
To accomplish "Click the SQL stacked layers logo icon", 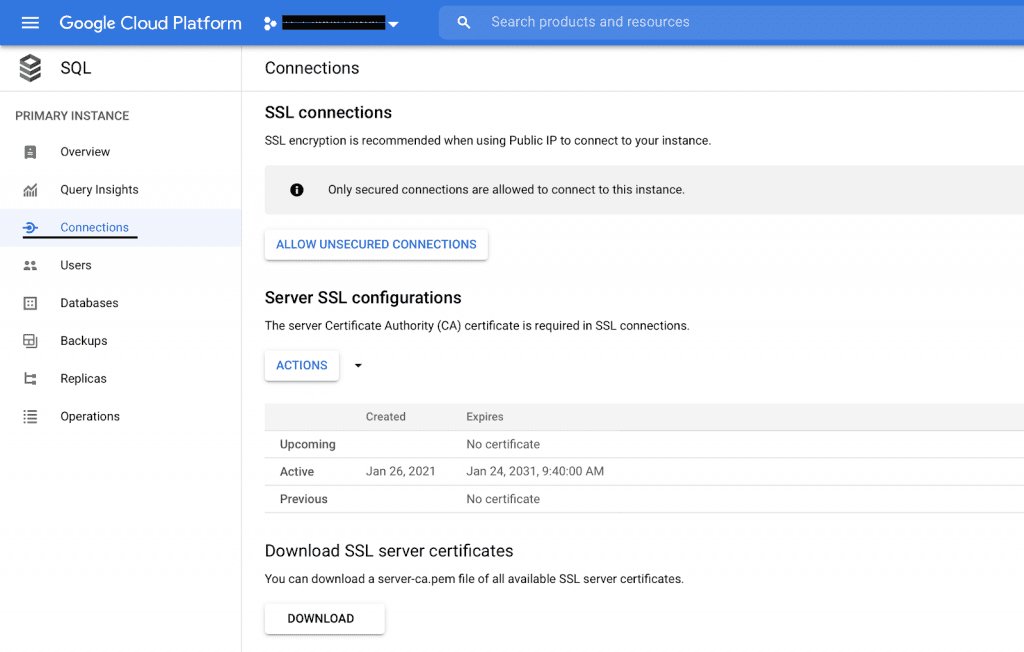I will (30, 68).
